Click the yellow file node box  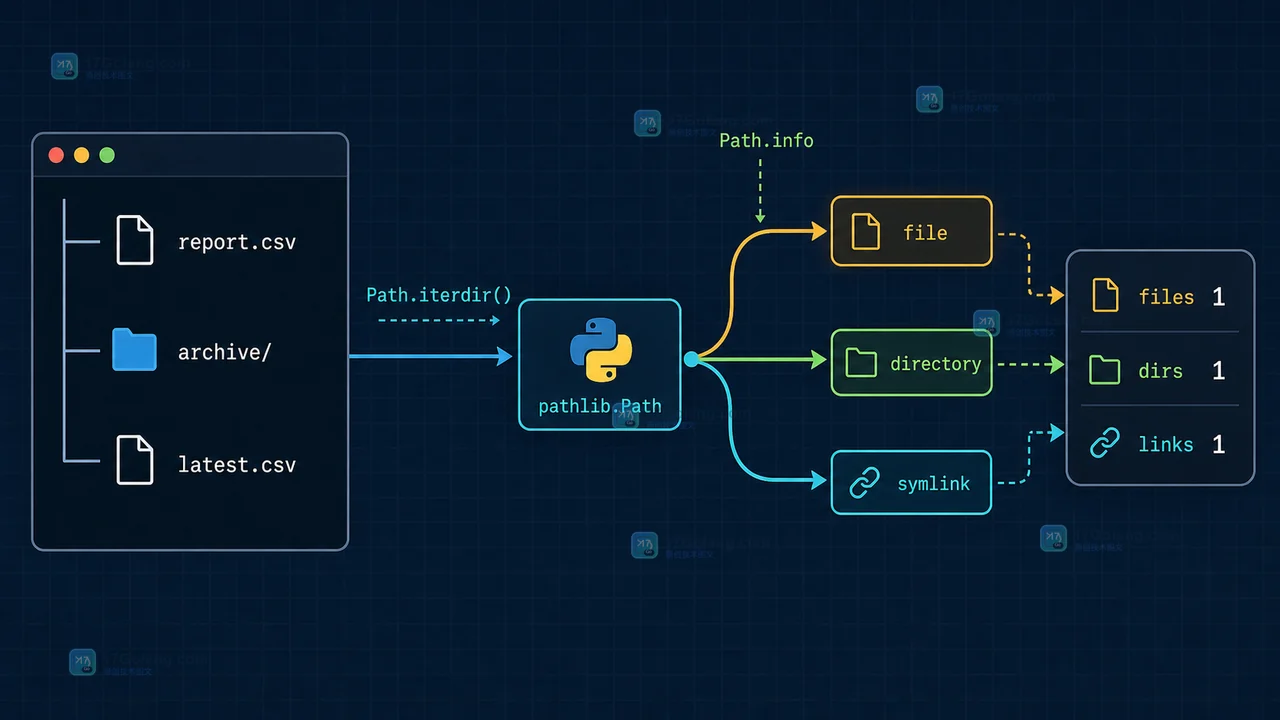pos(911,231)
